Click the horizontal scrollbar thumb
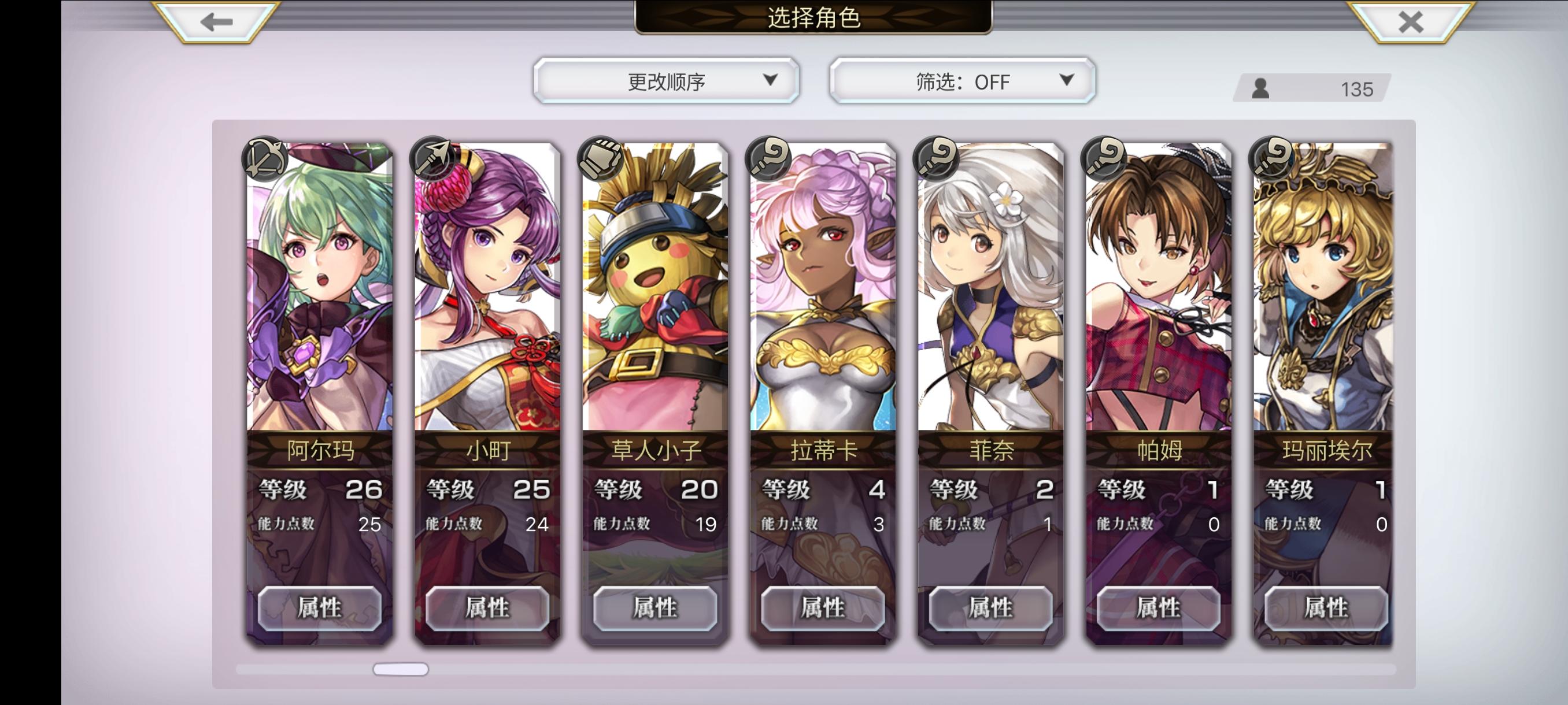 401,669
